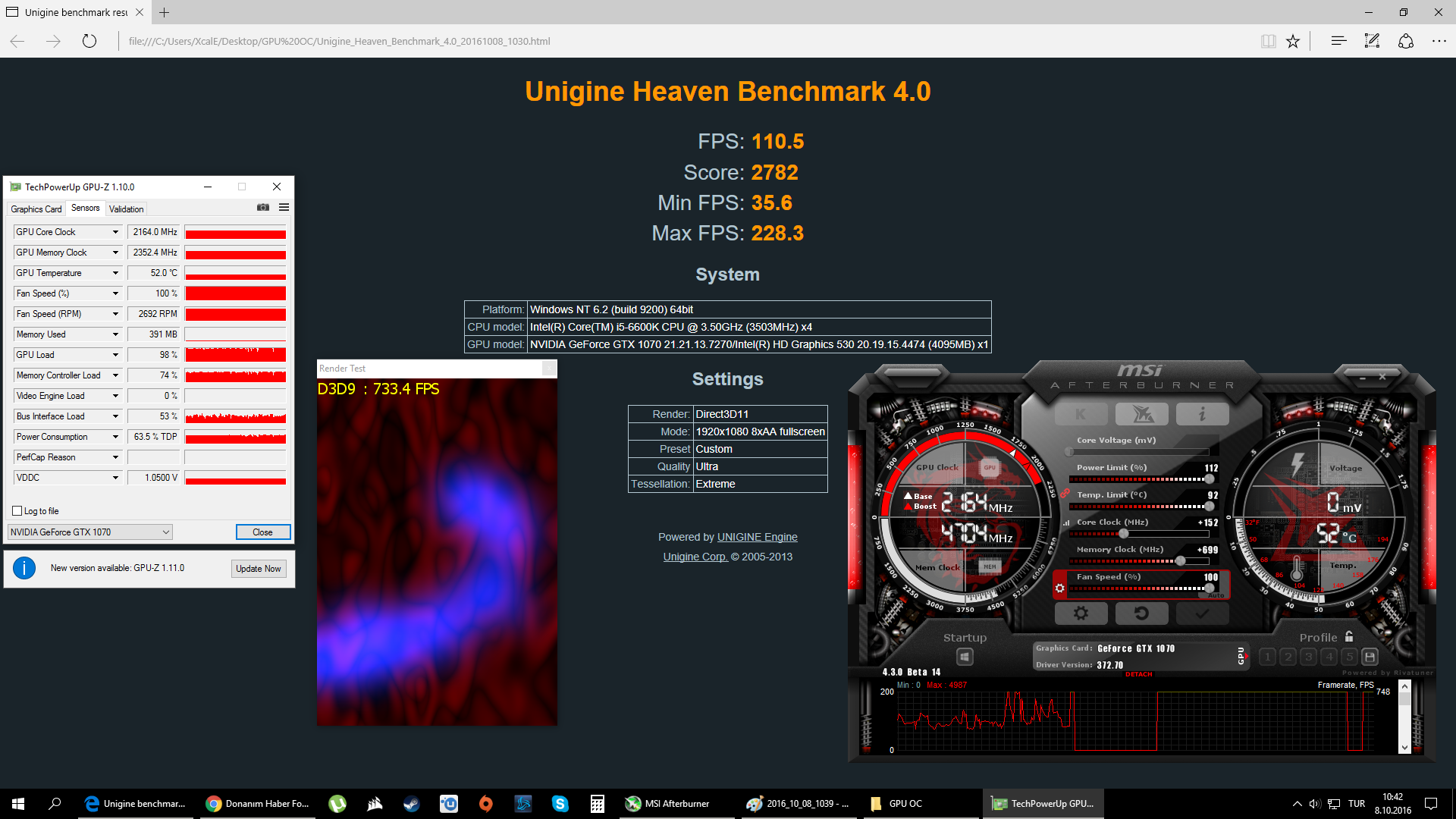Toggle Auto fan speed mode in Afterburner
Image resolution: width=1456 pixels, height=819 pixels.
tap(1216, 595)
